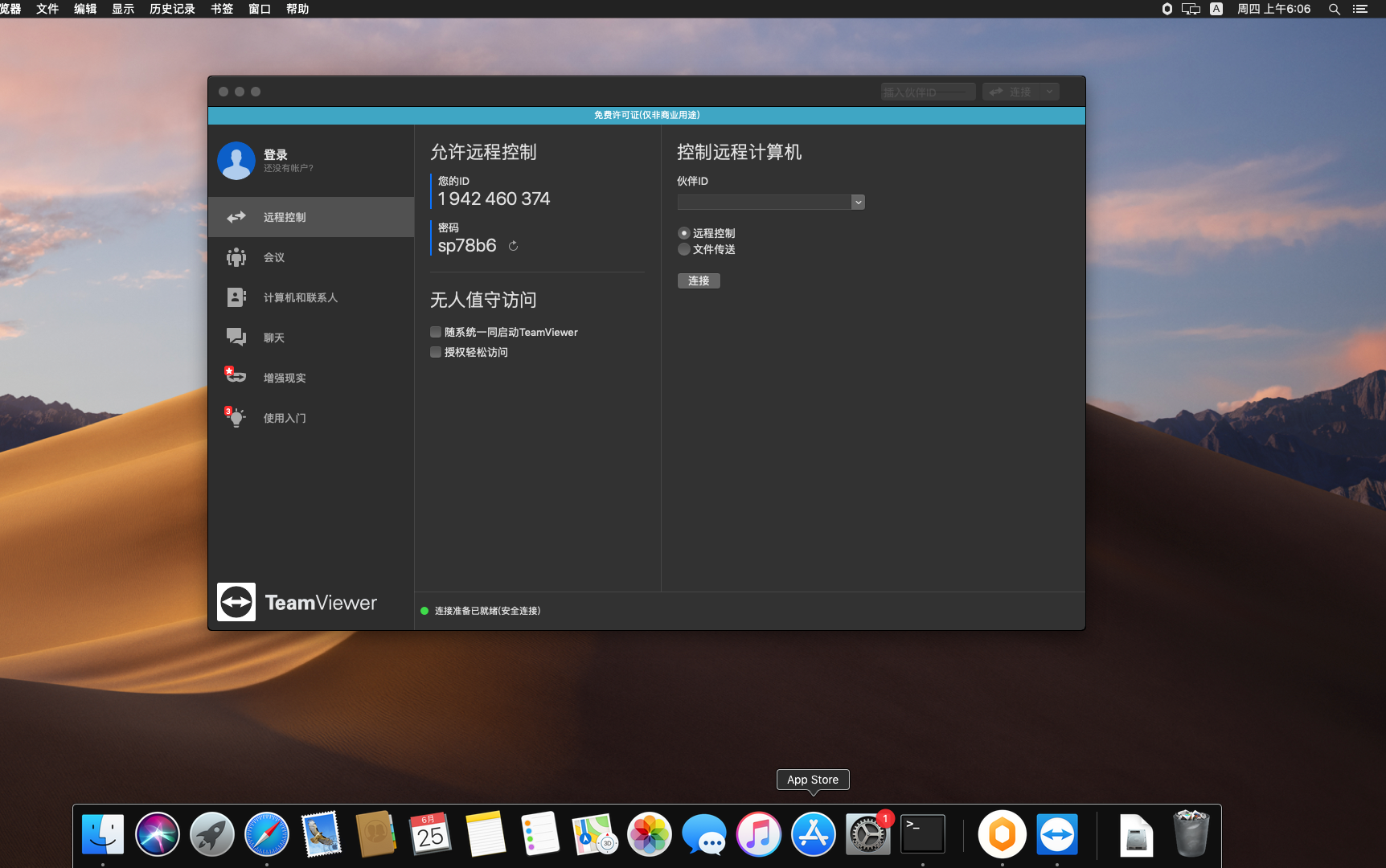Screen dimensions: 1386x868
Task: Expand title bar 连接 dropdown arrow
Action: tap(1049, 92)
